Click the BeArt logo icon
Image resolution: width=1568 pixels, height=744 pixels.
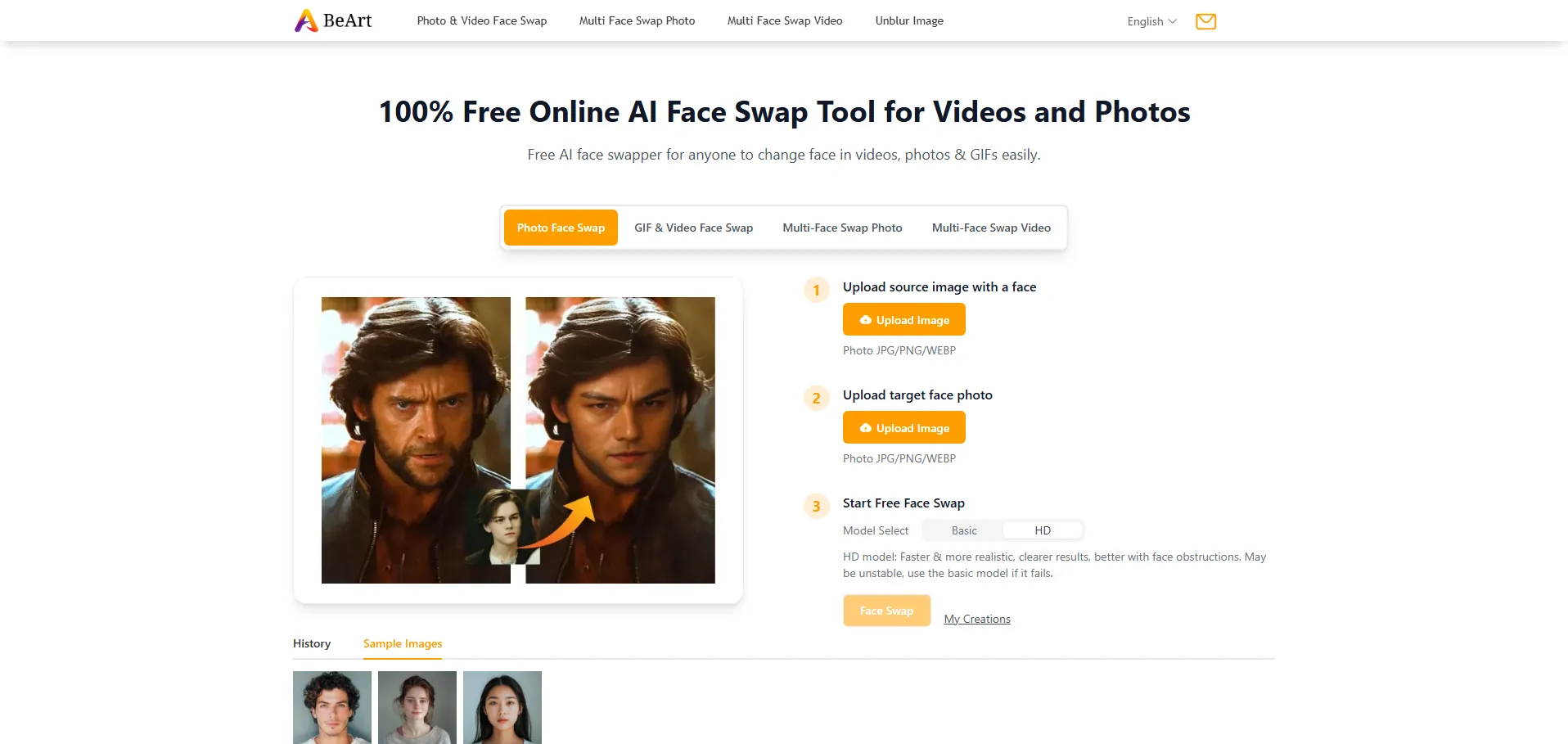pos(306,20)
